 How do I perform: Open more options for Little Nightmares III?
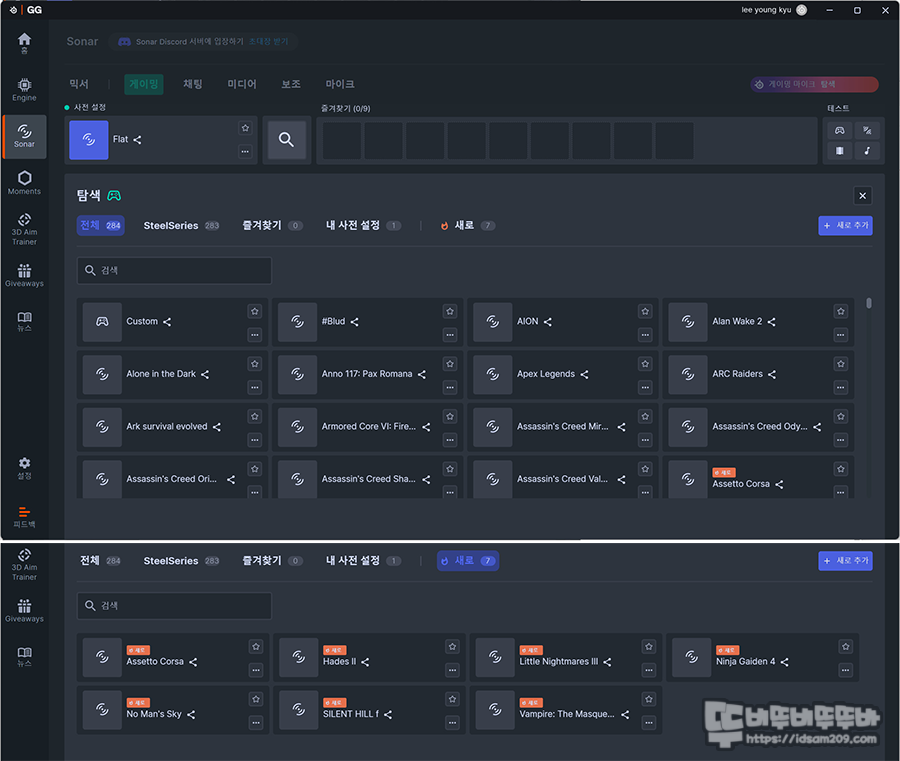tap(649, 670)
